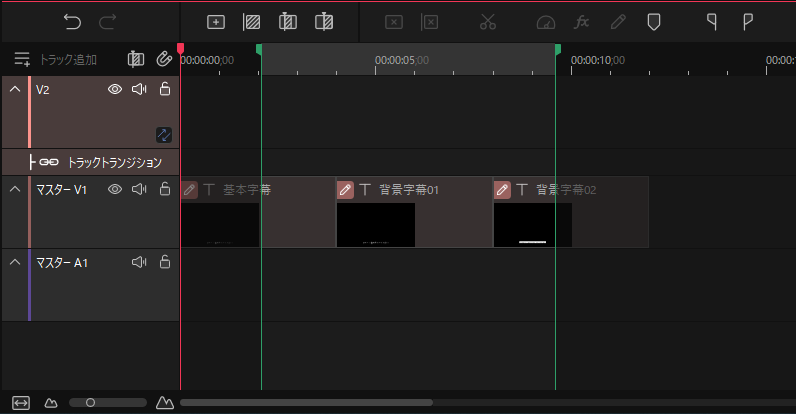796x414 pixels.
Task: Click the undo arrow in the toolbar
Action: tap(72, 21)
